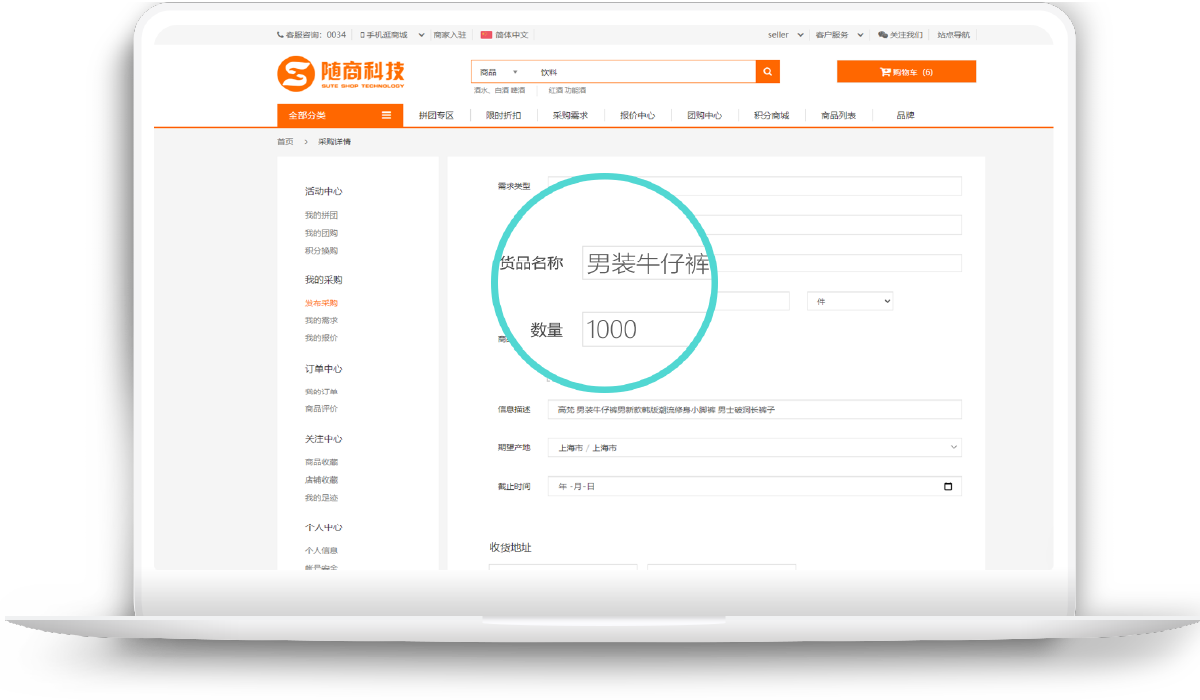The height and width of the screenshot is (700, 1200).
Task: Click the phone icon beside 客服咨询
Action: pos(280,35)
